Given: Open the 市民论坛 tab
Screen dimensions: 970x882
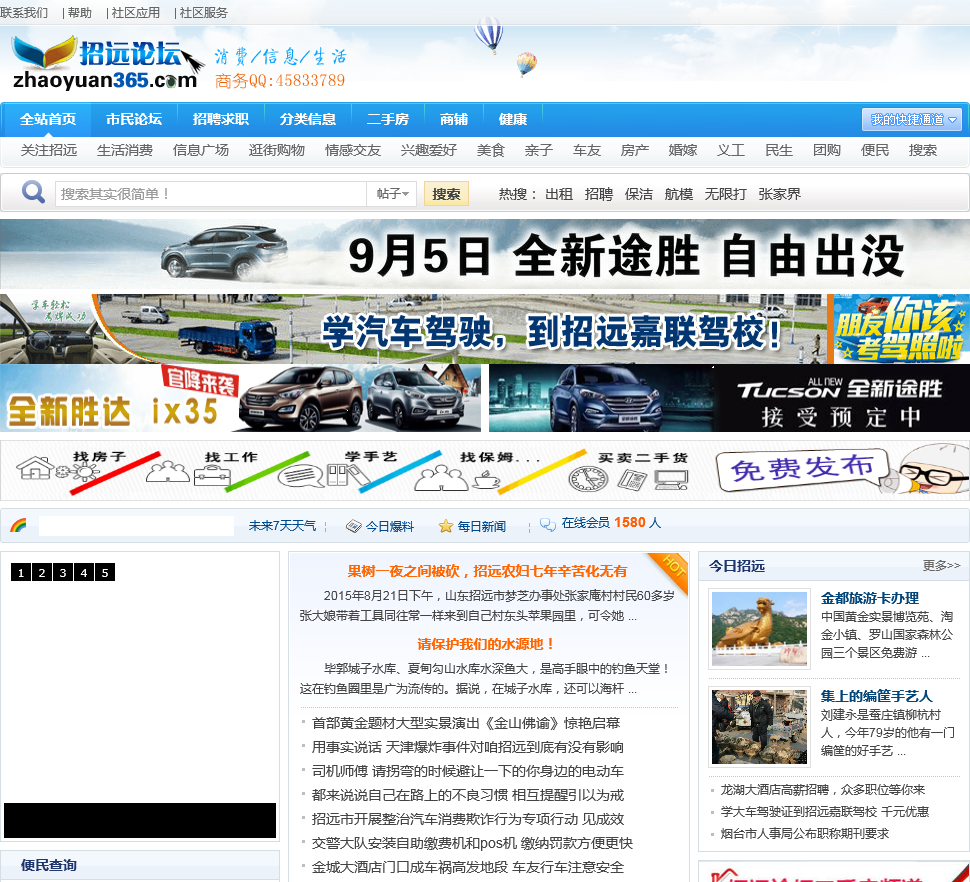Looking at the screenshot, I should pyautogui.click(x=134, y=119).
